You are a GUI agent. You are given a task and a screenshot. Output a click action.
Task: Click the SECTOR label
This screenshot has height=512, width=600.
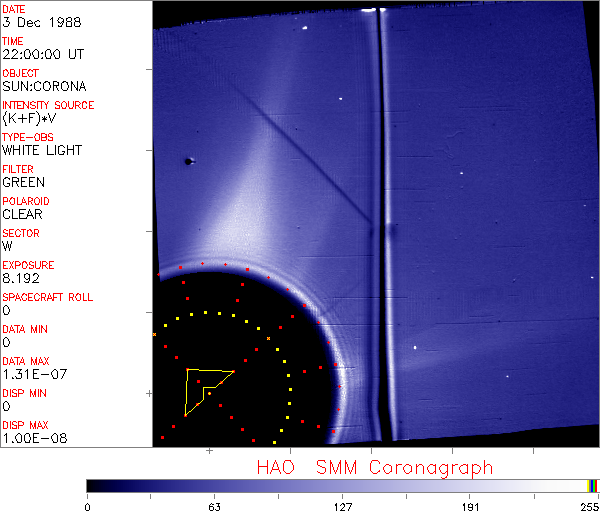pyautogui.click(x=21, y=233)
